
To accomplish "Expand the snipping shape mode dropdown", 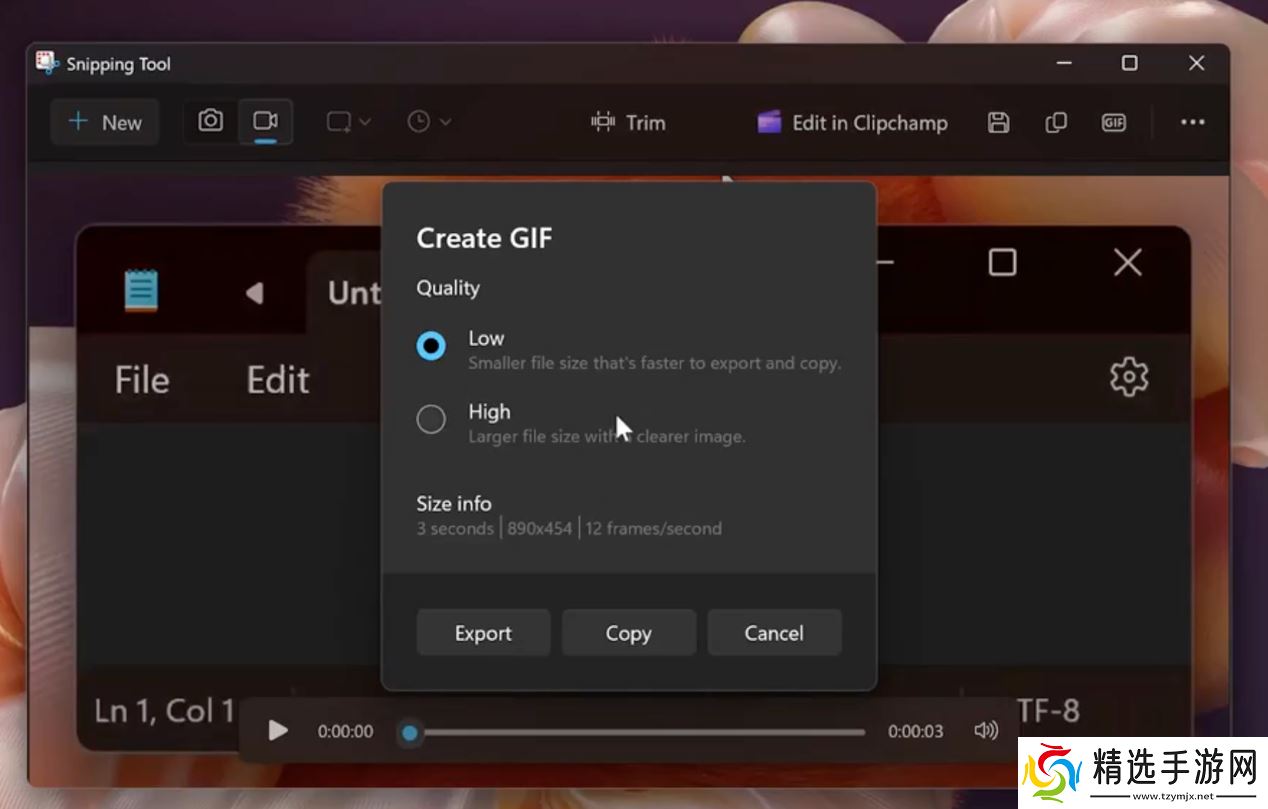I will (x=348, y=122).
